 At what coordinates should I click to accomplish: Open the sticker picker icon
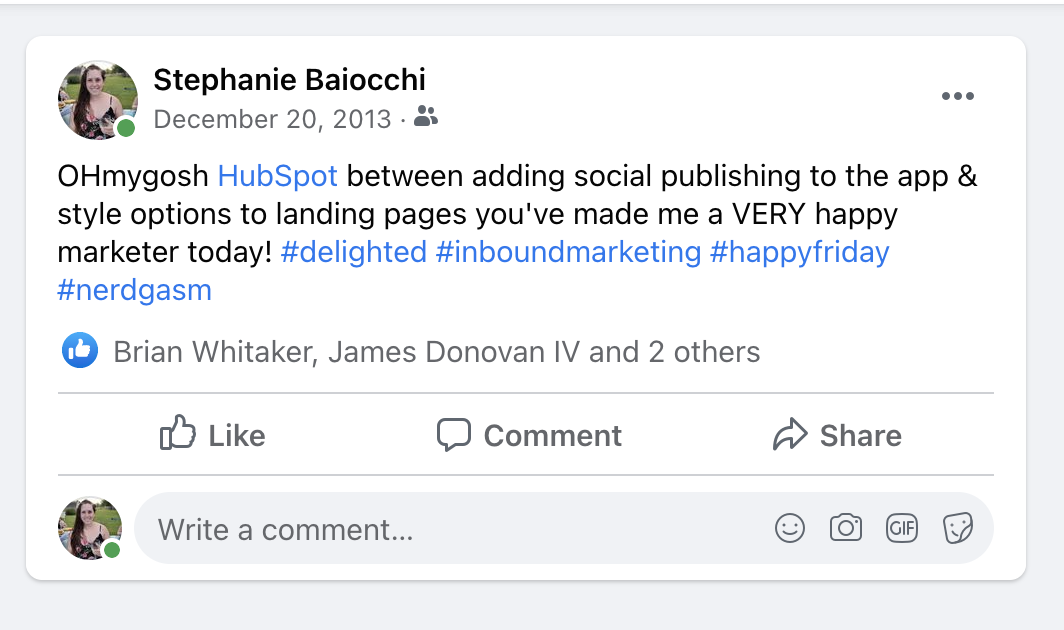point(958,527)
